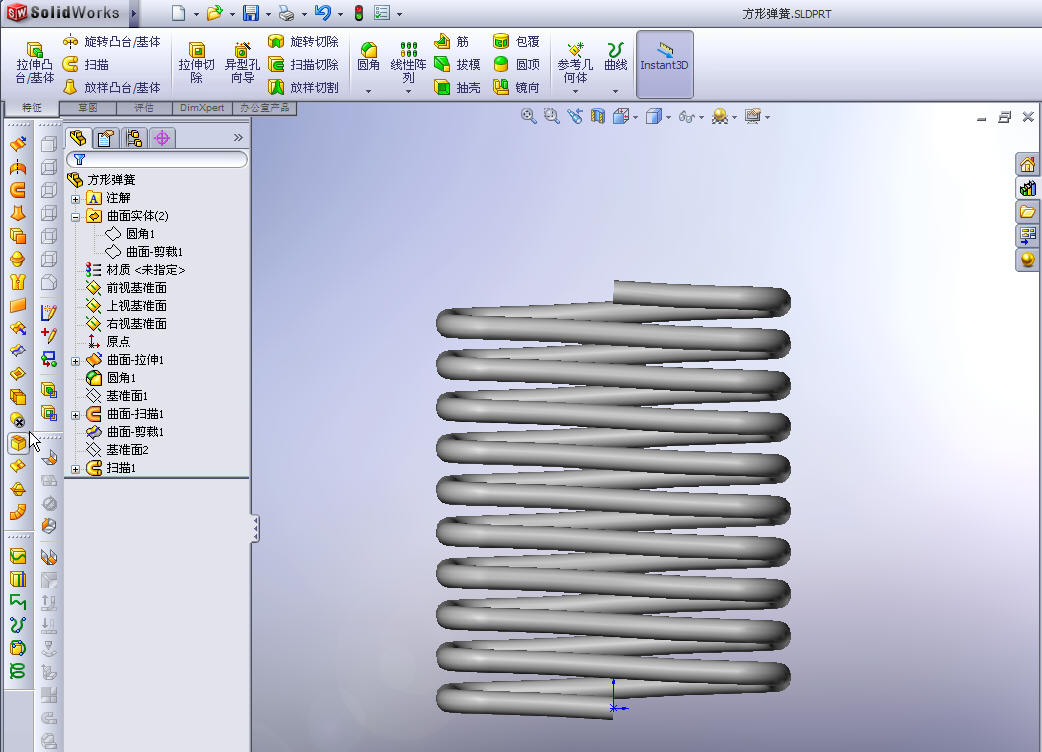1042x752 pixels.
Task: Open the ConfigurationManager tab
Action: point(134,138)
